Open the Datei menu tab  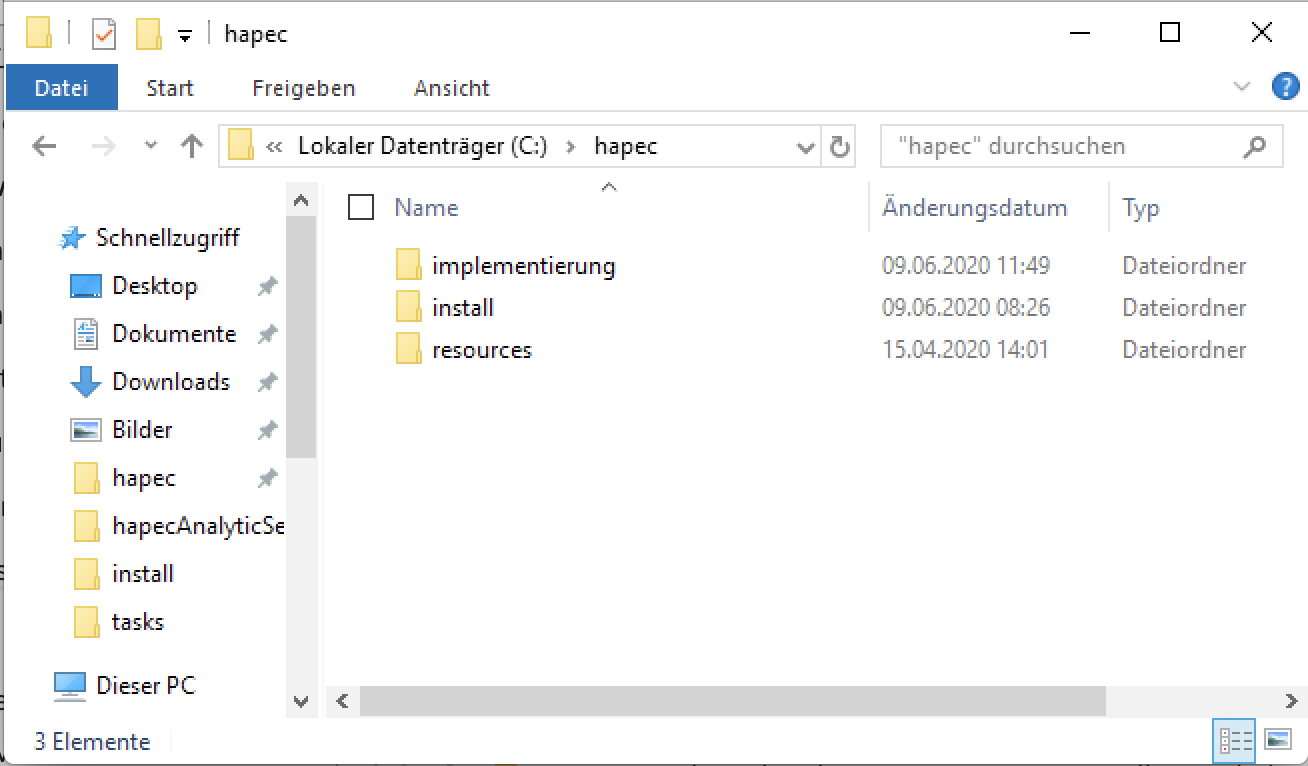point(61,88)
